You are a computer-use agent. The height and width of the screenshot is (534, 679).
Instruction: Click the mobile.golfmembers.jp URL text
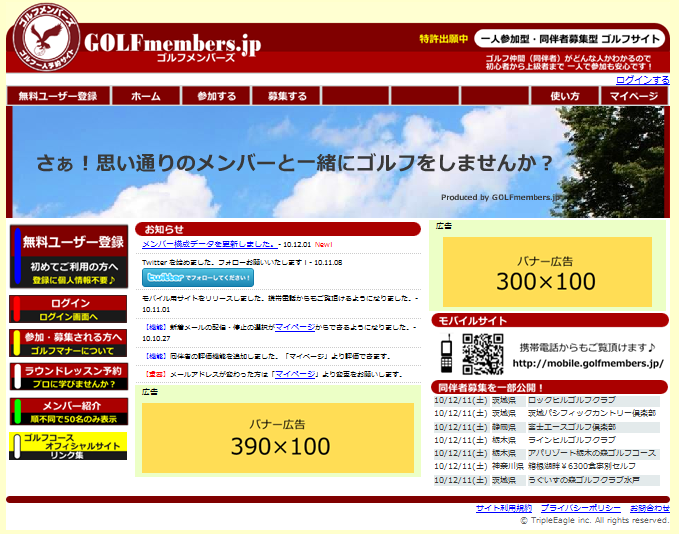pos(588,363)
